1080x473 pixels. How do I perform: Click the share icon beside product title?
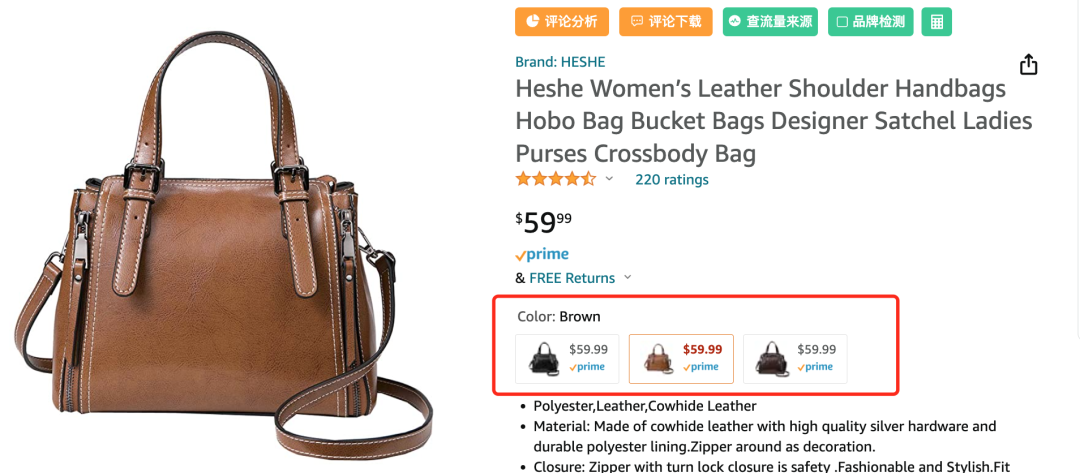point(1028,65)
